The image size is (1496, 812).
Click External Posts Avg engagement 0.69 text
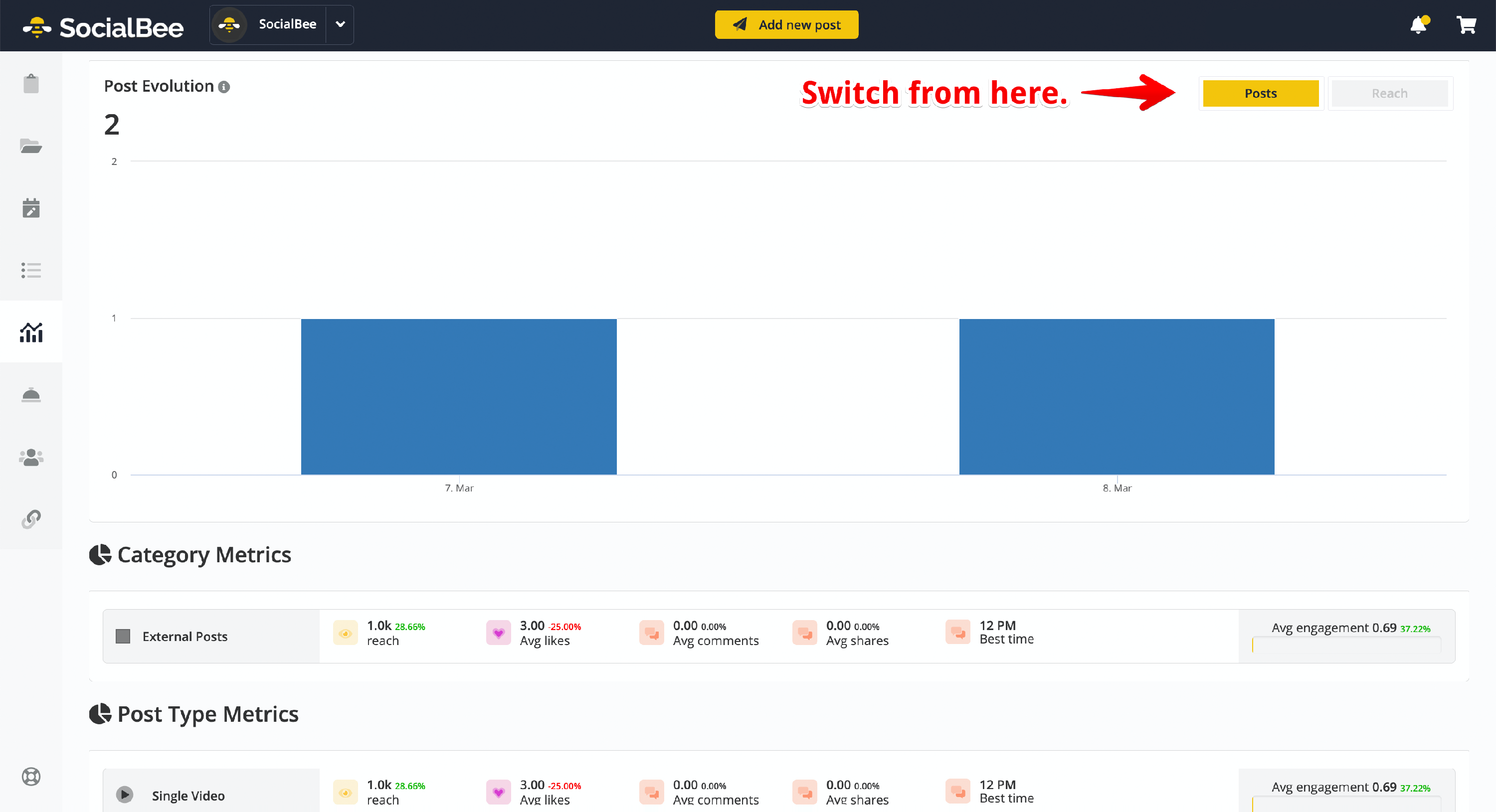pyautogui.click(x=1334, y=628)
